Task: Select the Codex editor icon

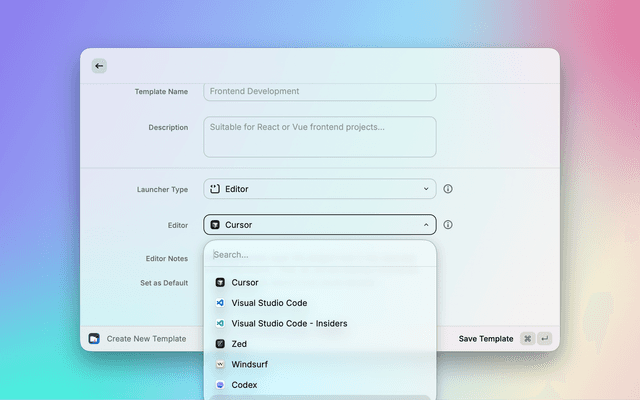Action: tap(220, 385)
